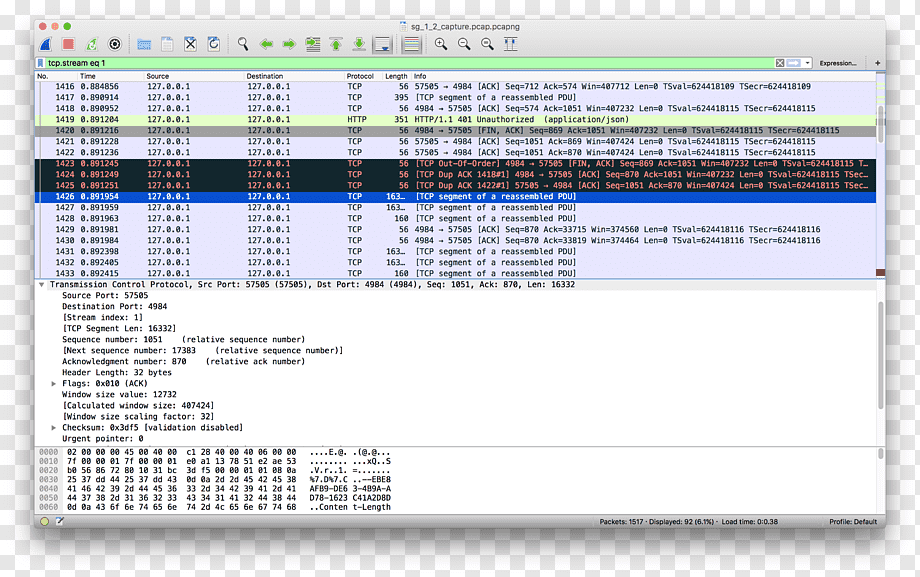Click the display filter field tcp.stream eq 1

coord(410,63)
